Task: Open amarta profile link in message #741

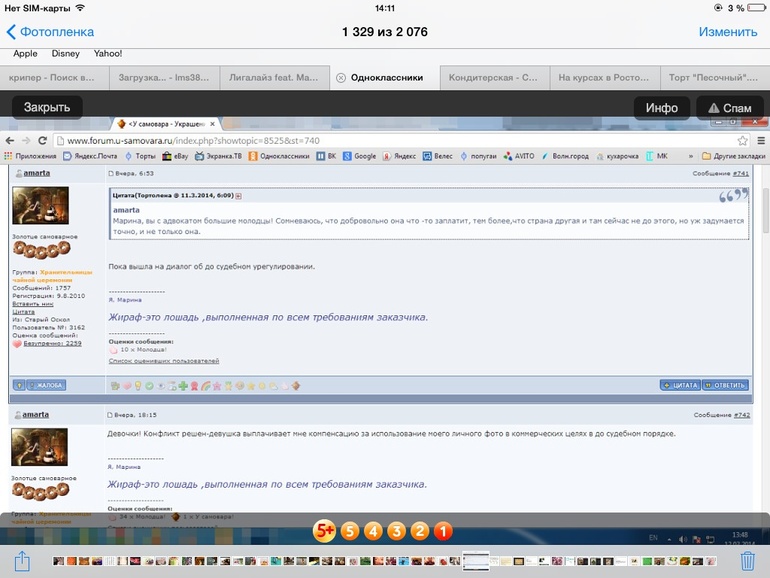Action: (x=37, y=173)
